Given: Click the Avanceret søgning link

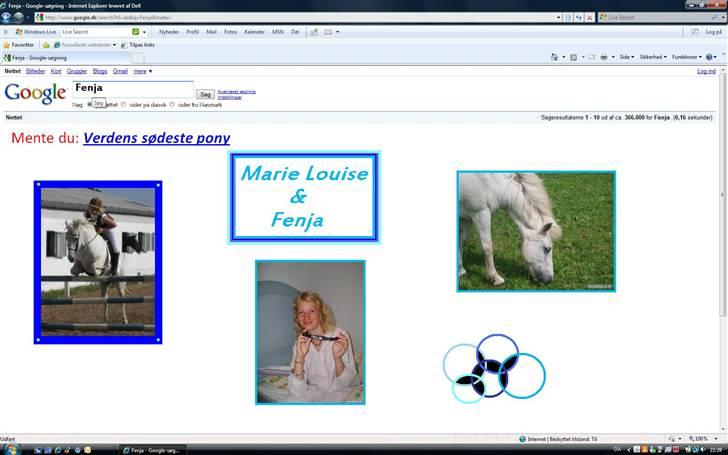Looking at the screenshot, I should click(x=236, y=92).
